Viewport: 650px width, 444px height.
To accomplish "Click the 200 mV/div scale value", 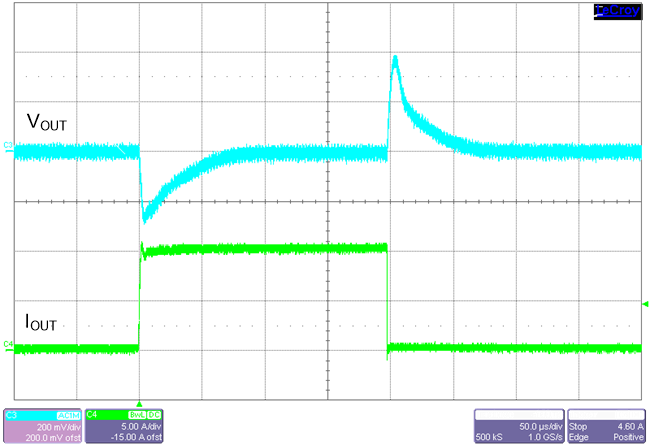I will [59, 427].
